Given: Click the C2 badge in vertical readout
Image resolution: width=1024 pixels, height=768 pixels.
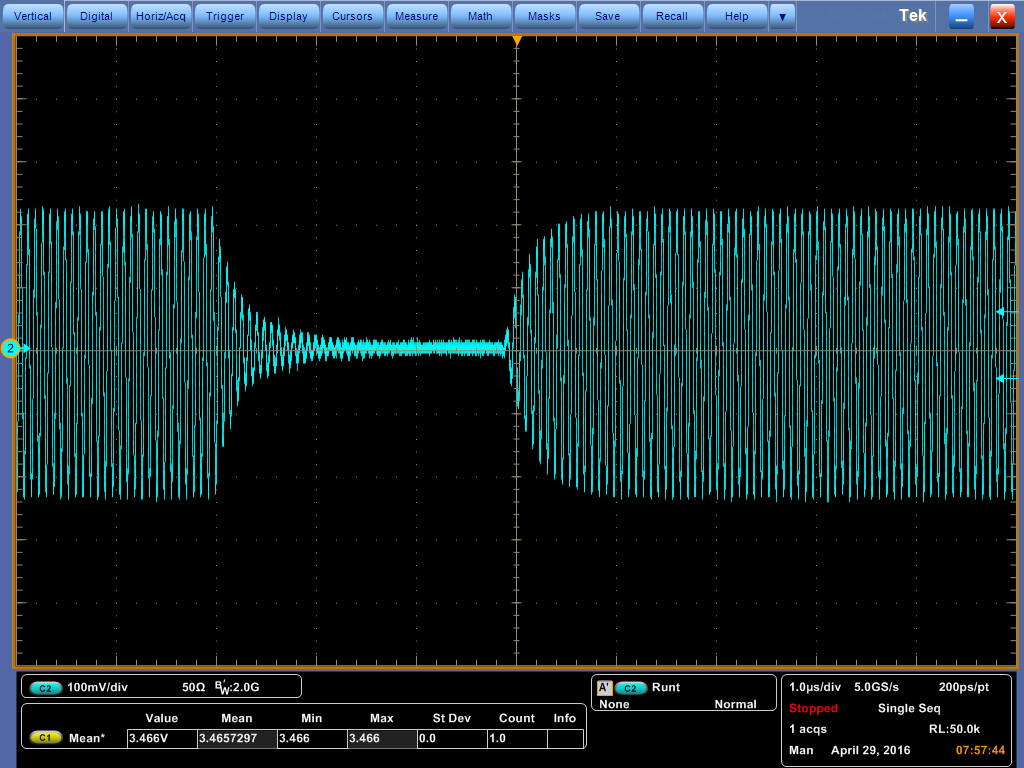Looking at the screenshot, I should point(45,688).
